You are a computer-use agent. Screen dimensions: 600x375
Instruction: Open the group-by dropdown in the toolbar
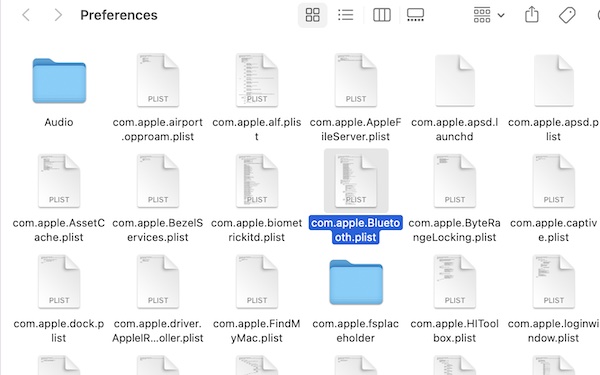[x=489, y=15]
